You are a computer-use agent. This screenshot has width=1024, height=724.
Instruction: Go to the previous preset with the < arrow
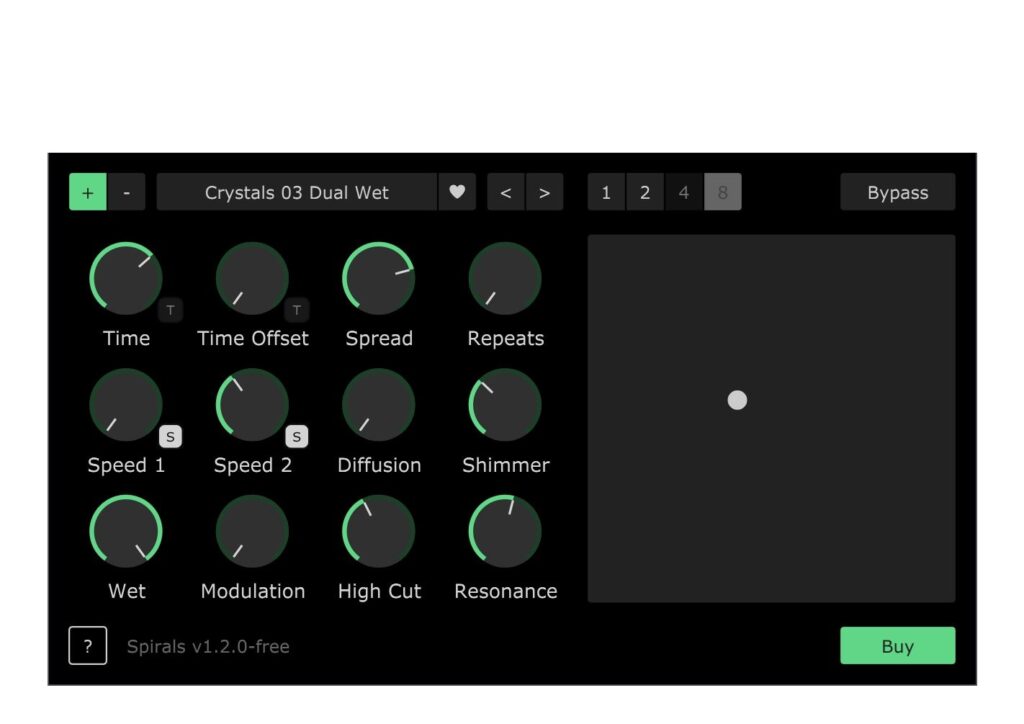click(505, 192)
